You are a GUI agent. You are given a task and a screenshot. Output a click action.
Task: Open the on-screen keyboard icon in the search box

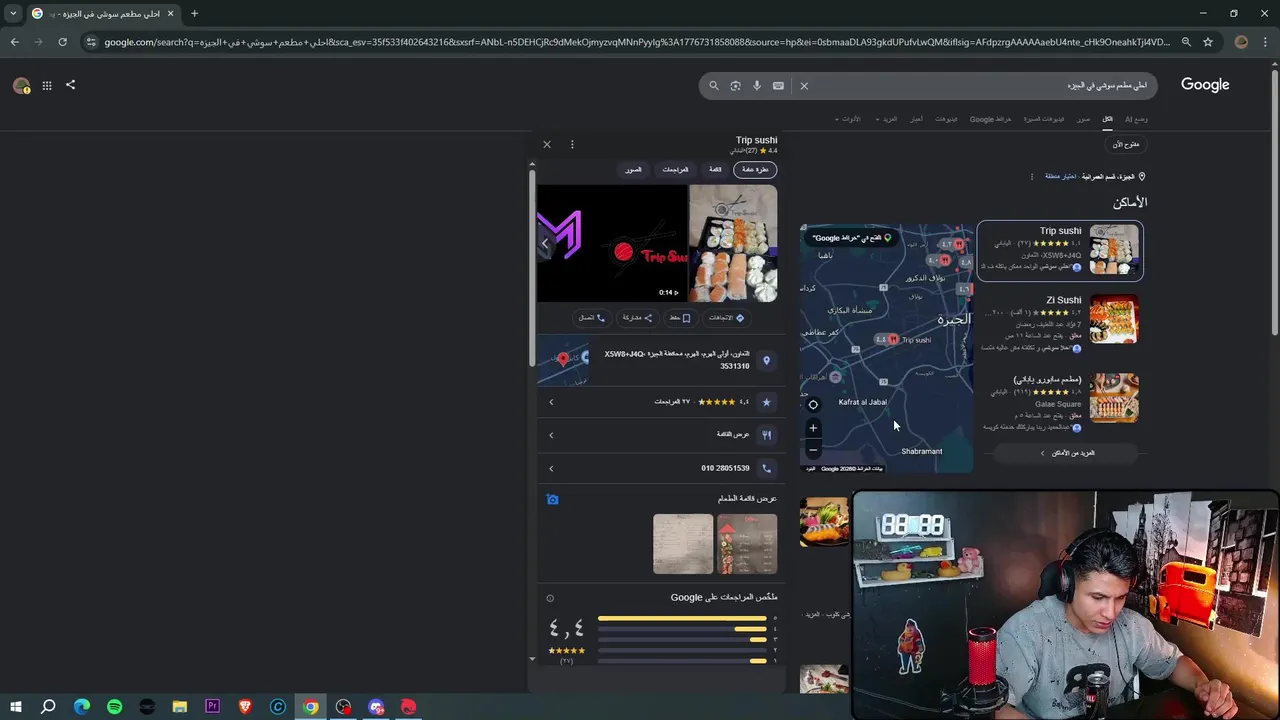tap(778, 86)
